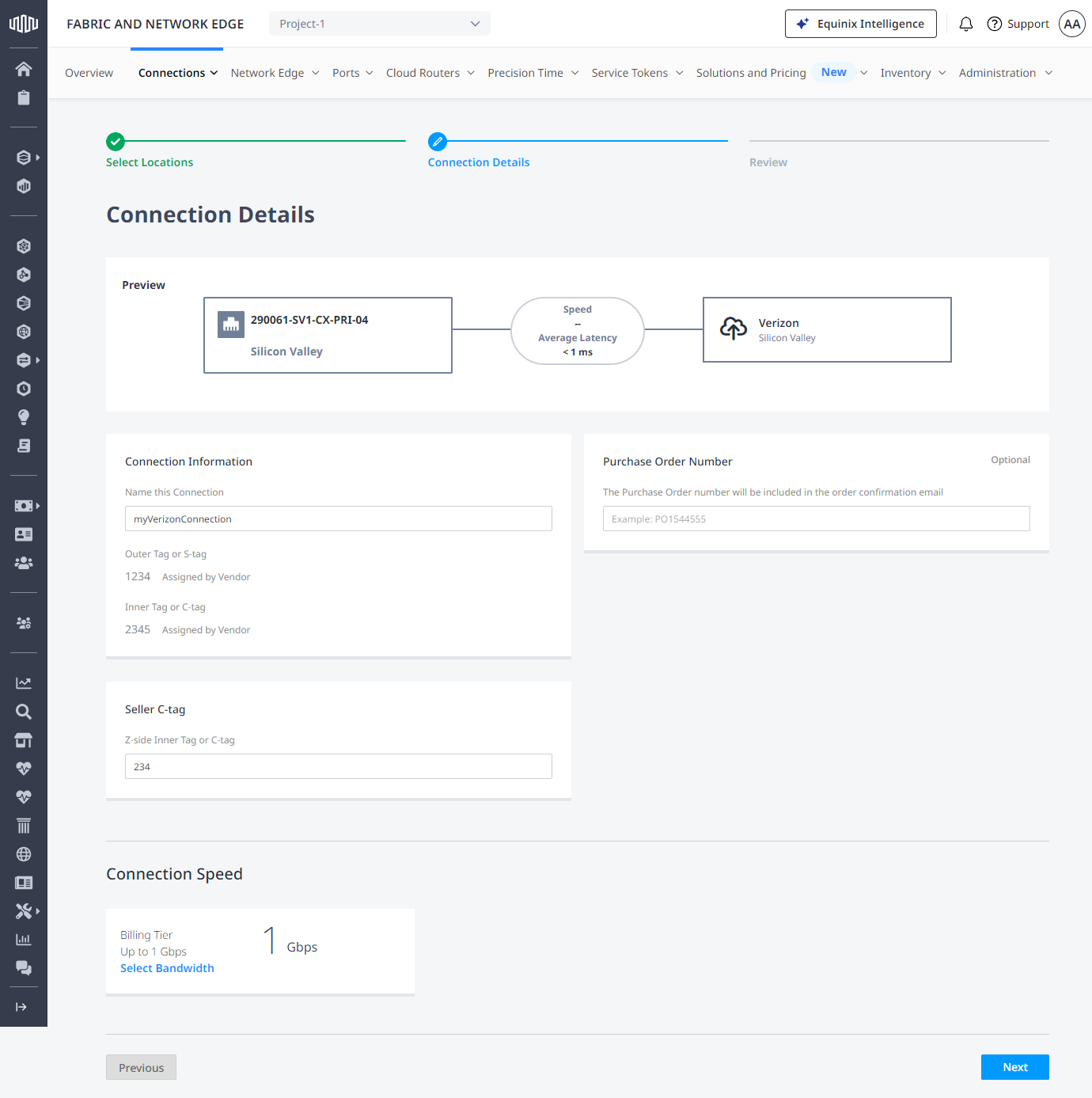The height and width of the screenshot is (1098, 1092).
Task: Open the swap-arrows hexagon sidebar icon
Action: pyautogui.click(x=24, y=360)
